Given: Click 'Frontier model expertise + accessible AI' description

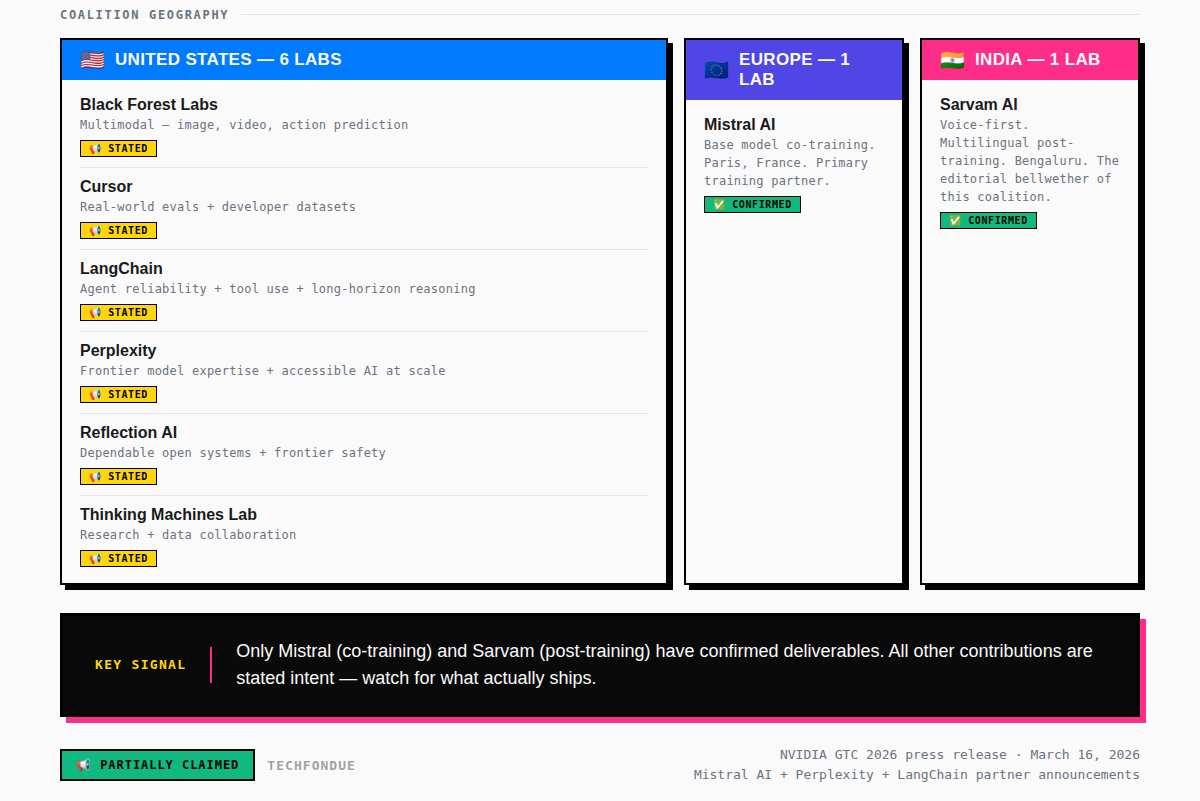Looking at the screenshot, I should (x=263, y=371).
